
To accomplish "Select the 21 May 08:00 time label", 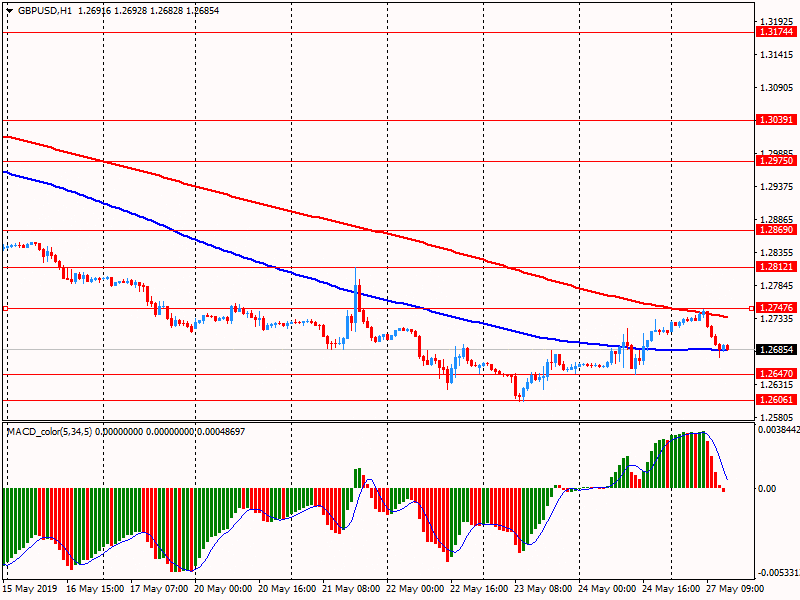I will 351,590.
